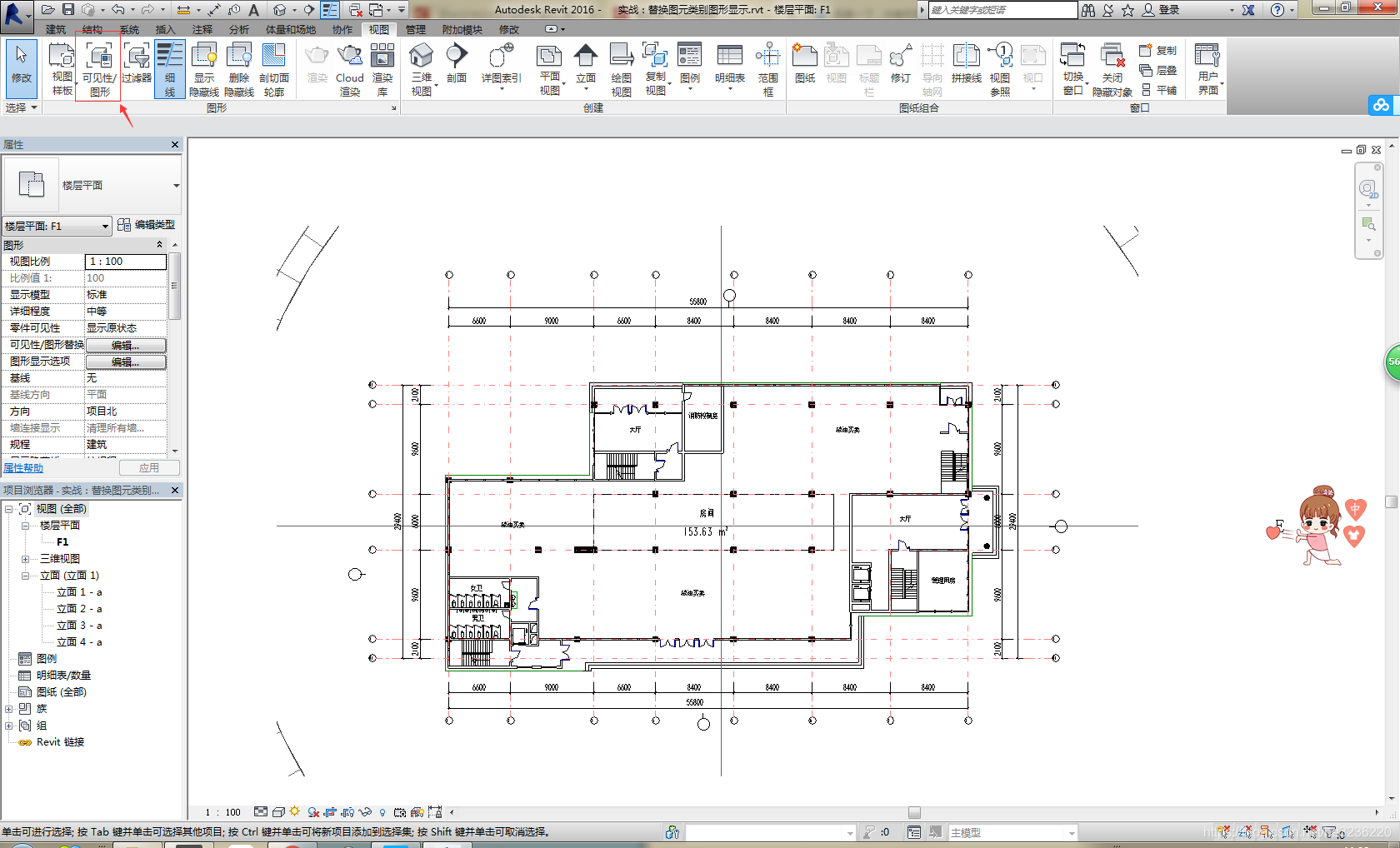Toggle sun path icon in view control bar
Image resolution: width=1400 pixels, height=848 pixels.
tap(294, 811)
